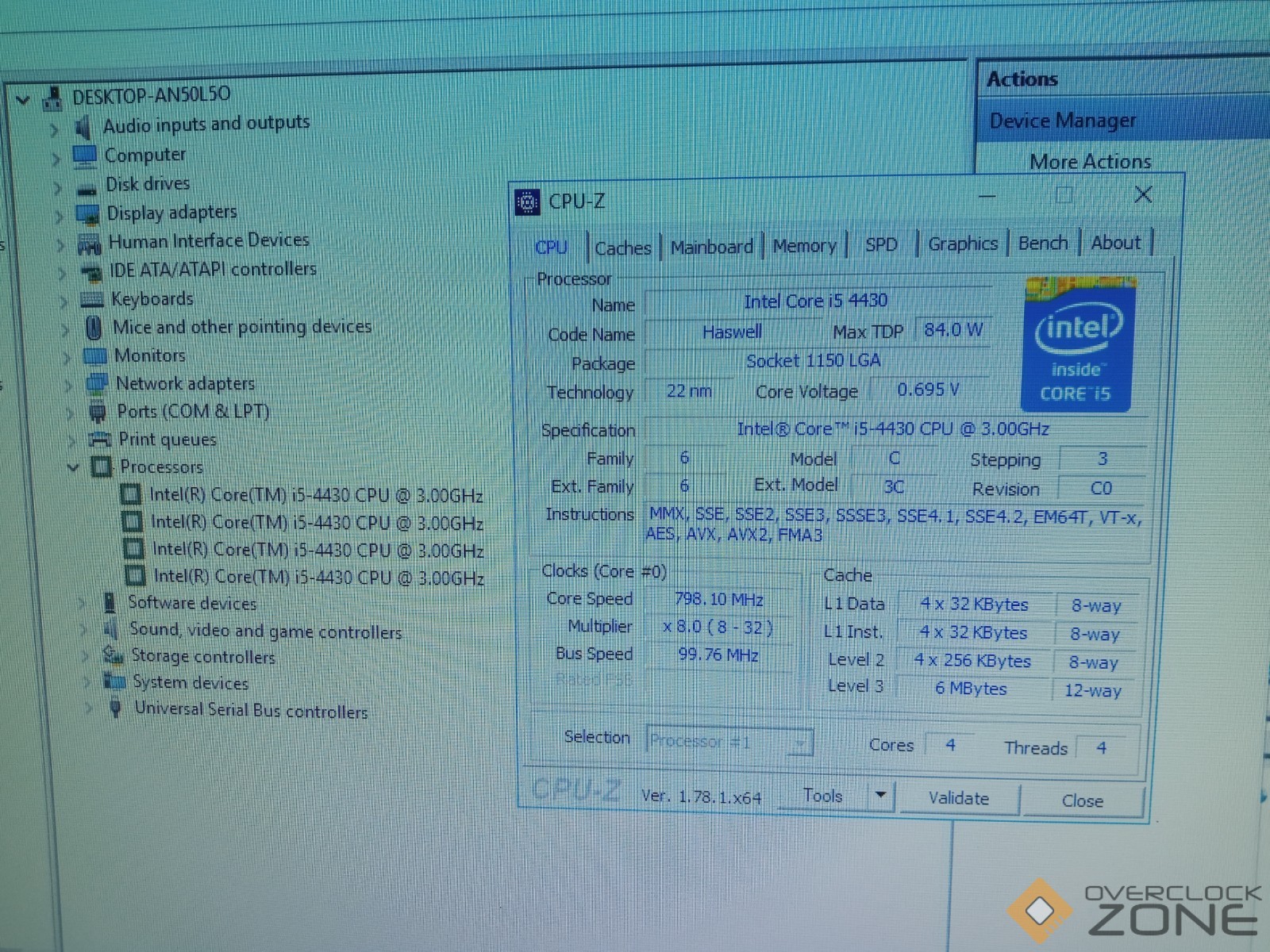The width and height of the screenshot is (1270, 952).
Task: Open the Bench tab in CPU-Z
Action: click(1043, 243)
